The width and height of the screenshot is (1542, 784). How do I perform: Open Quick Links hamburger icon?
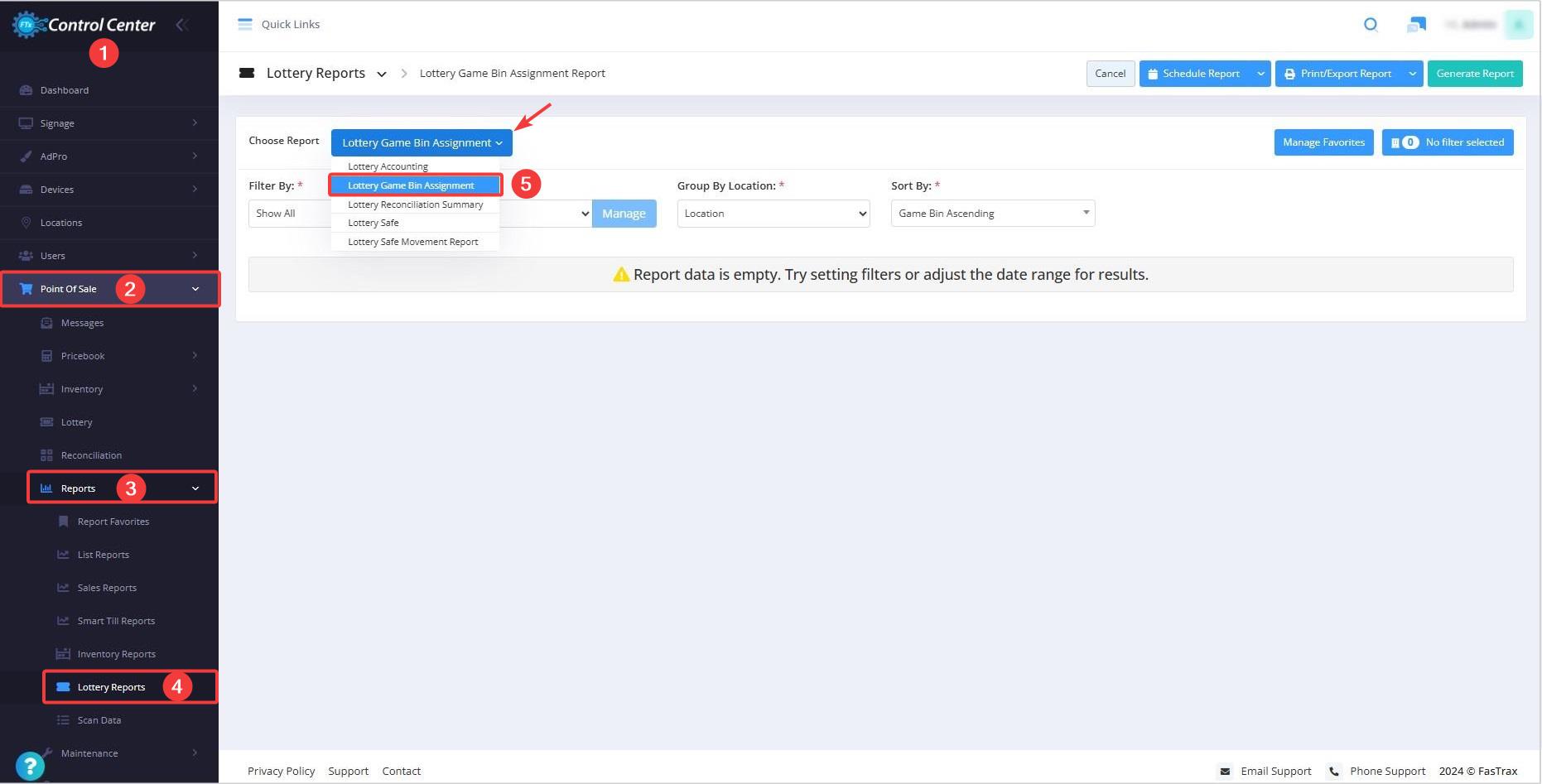tap(245, 24)
